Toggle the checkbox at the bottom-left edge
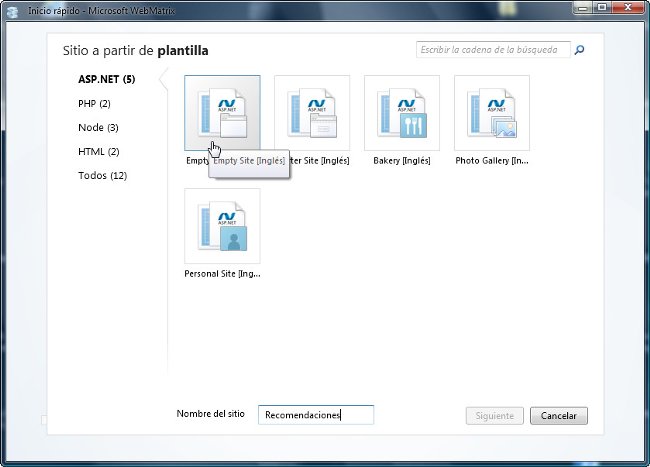Image resolution: width=650 pixels, height=467 pixels. pyautogui.click(x=44, y=420)
